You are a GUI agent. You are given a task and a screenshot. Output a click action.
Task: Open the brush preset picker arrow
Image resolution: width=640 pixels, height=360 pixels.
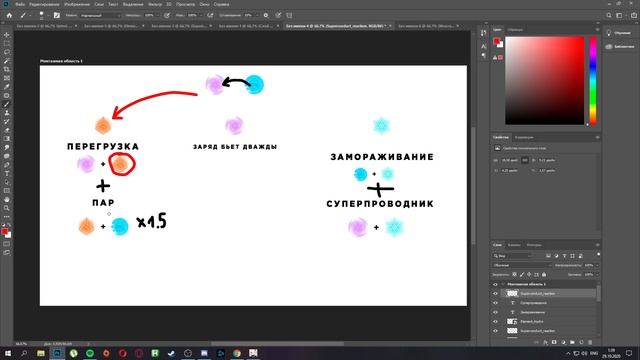tap(48, 16)
